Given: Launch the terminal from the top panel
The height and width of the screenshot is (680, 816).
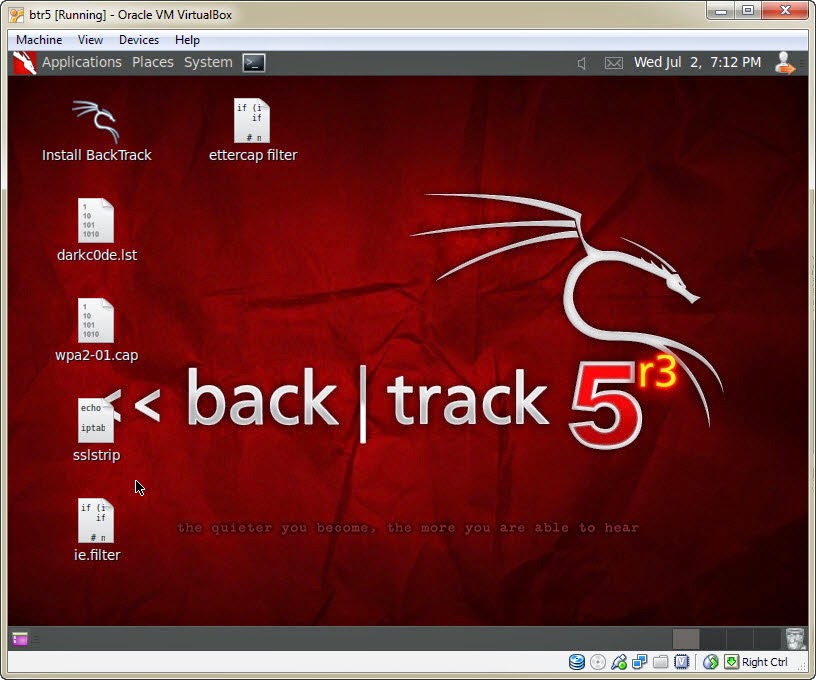Looking at the screenshot, I should (x=254, y=63).
